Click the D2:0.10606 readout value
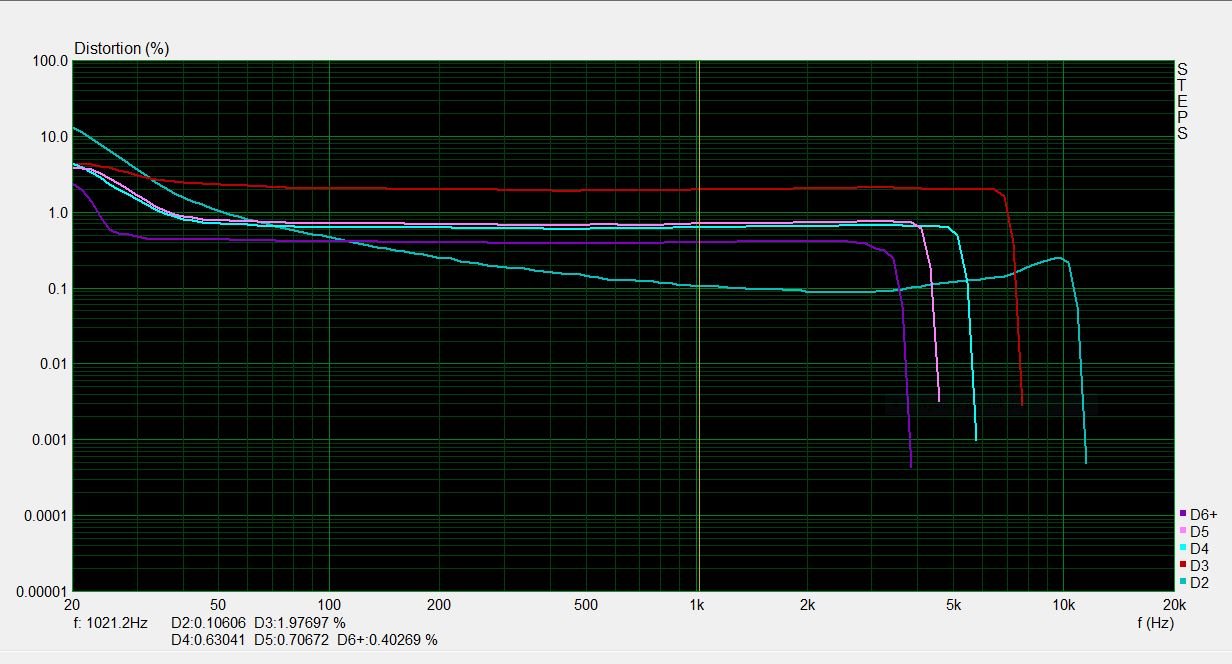This screenshot has width=1232, height=664. tap(208, 623)
